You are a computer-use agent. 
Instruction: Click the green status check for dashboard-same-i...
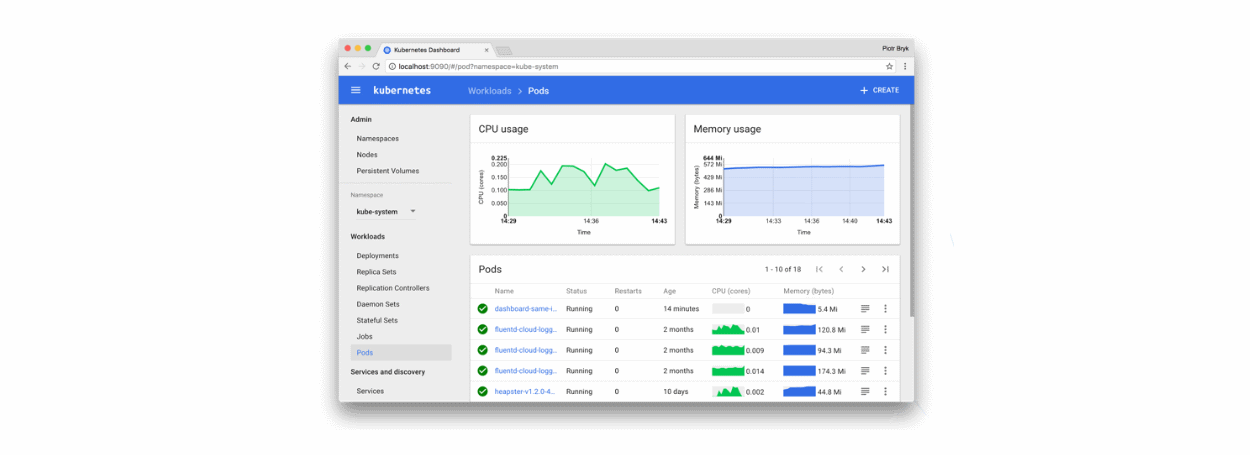(x=483, y=309)
